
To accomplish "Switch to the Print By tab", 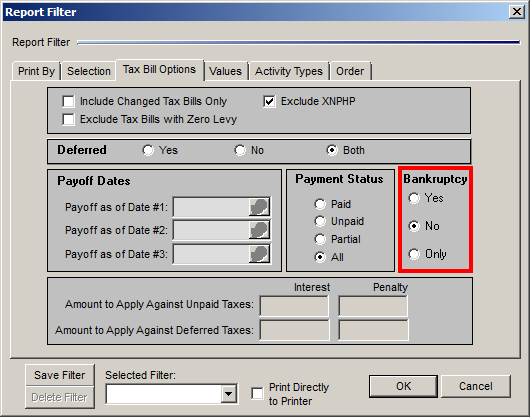I will (x=36, y=71).
